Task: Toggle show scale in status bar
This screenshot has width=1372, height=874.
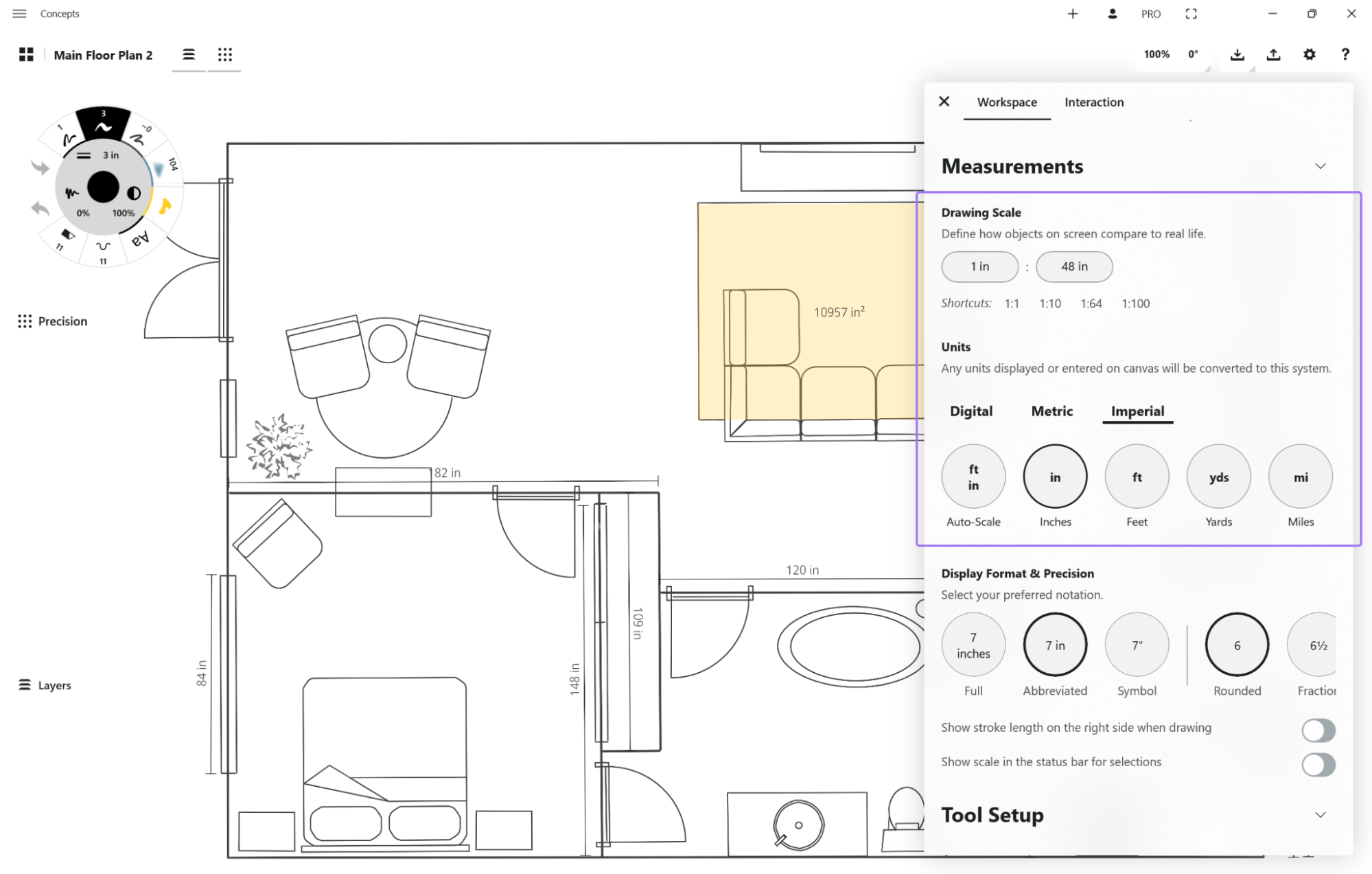Action: (1318, 764)
